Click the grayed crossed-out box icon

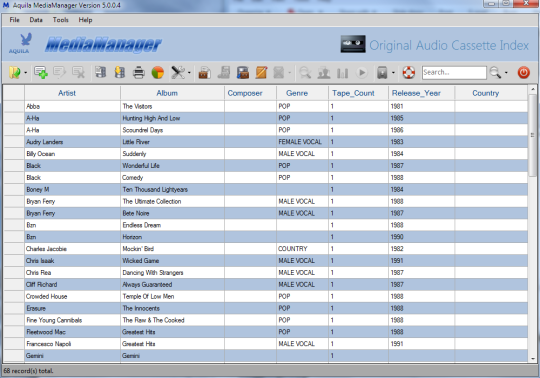tap(279, 73)
